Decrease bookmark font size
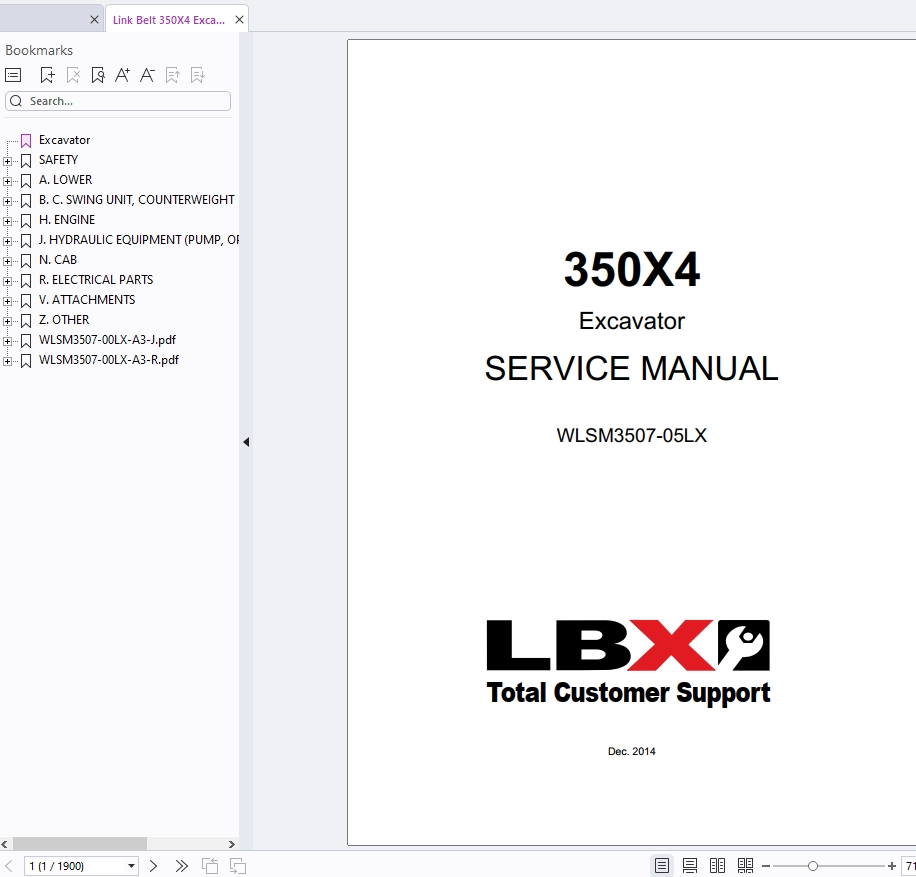Image resolution: width=916 pixels, height=877 pixels. click(147, 75)
